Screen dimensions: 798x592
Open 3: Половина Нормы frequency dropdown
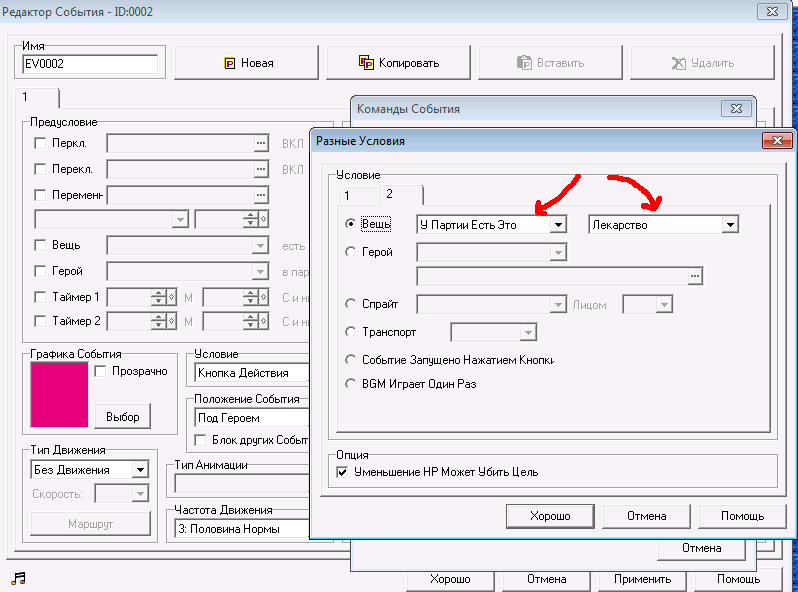pyautogui.click(x=242, y=529)
